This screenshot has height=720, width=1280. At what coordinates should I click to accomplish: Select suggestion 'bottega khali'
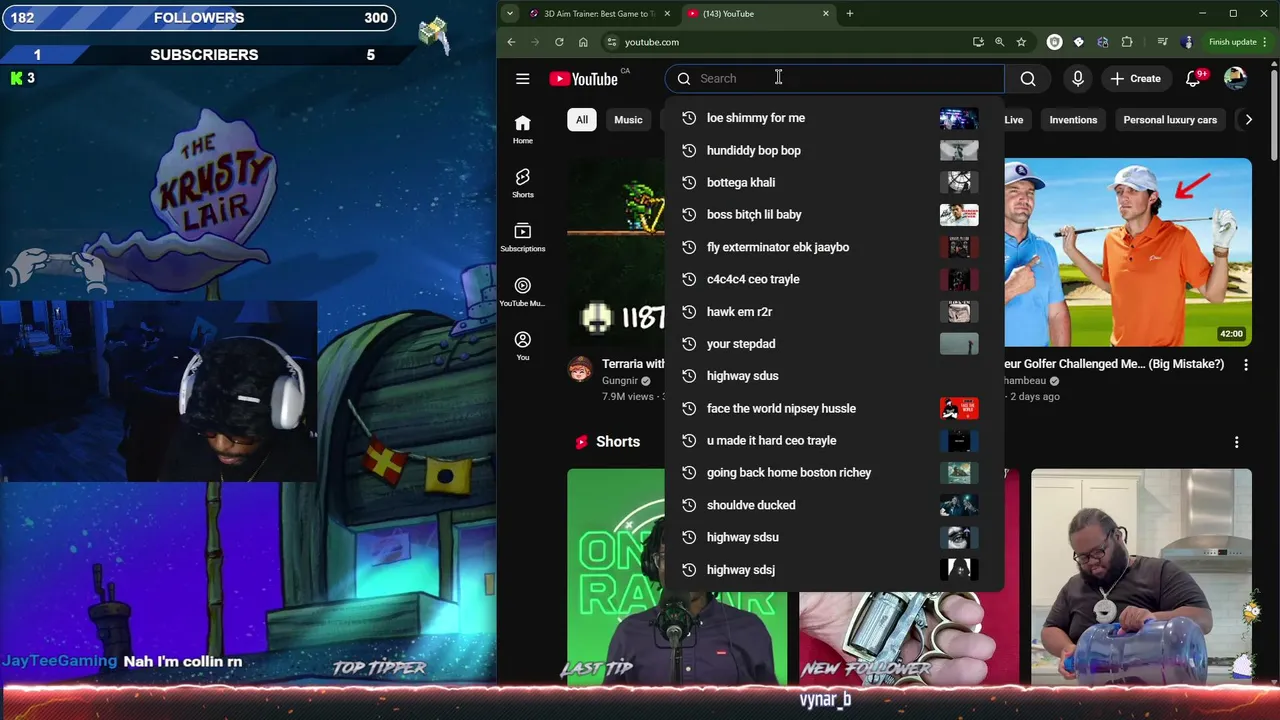point(833,182)
